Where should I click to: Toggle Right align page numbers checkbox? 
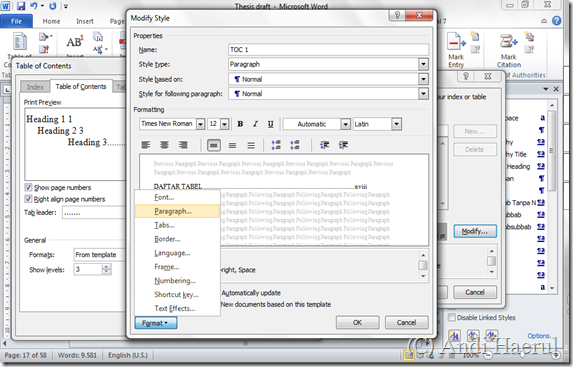tap(28, 199)
